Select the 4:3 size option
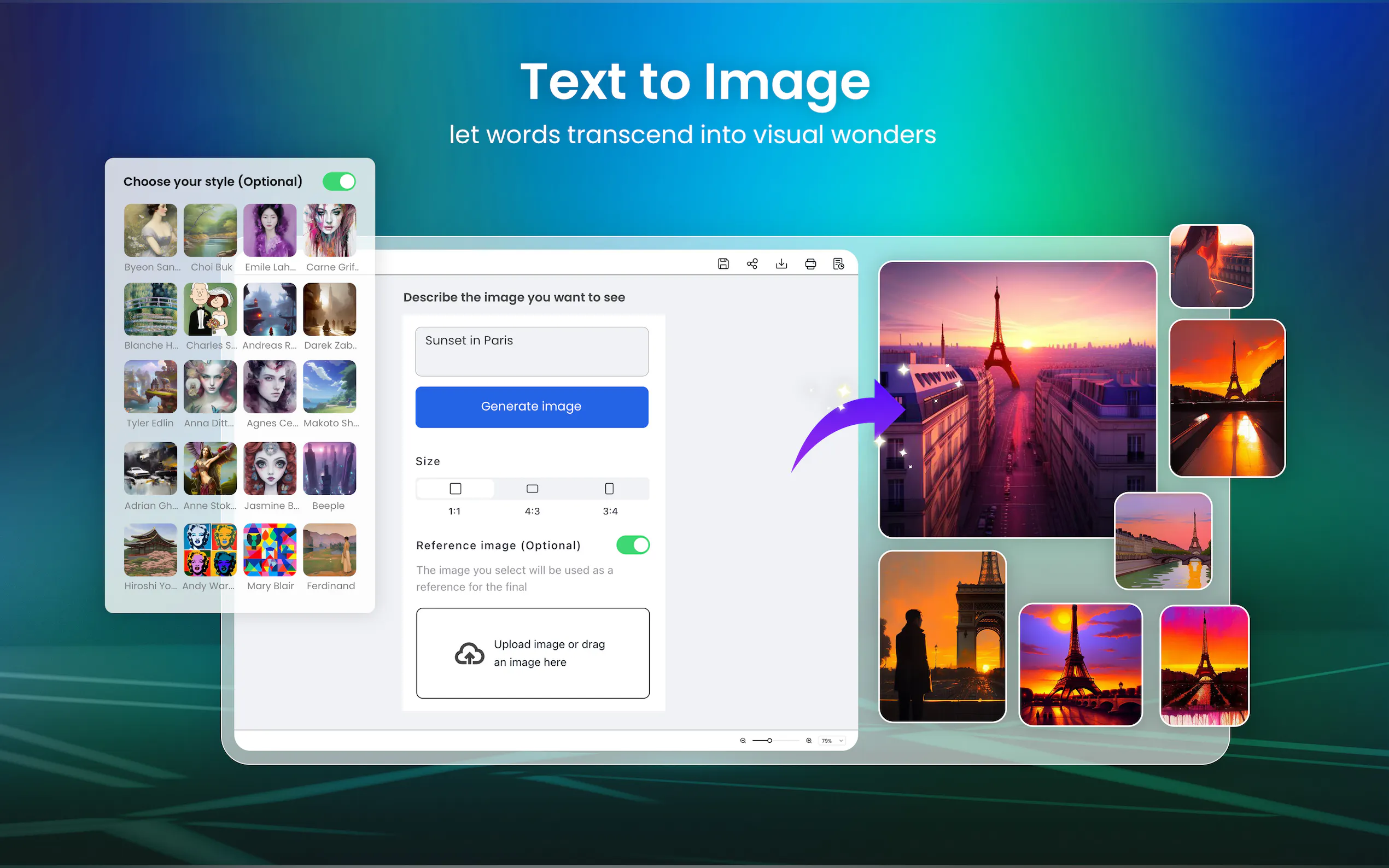Viewport: 1389px width, 868px height. [x=532, y=489]
